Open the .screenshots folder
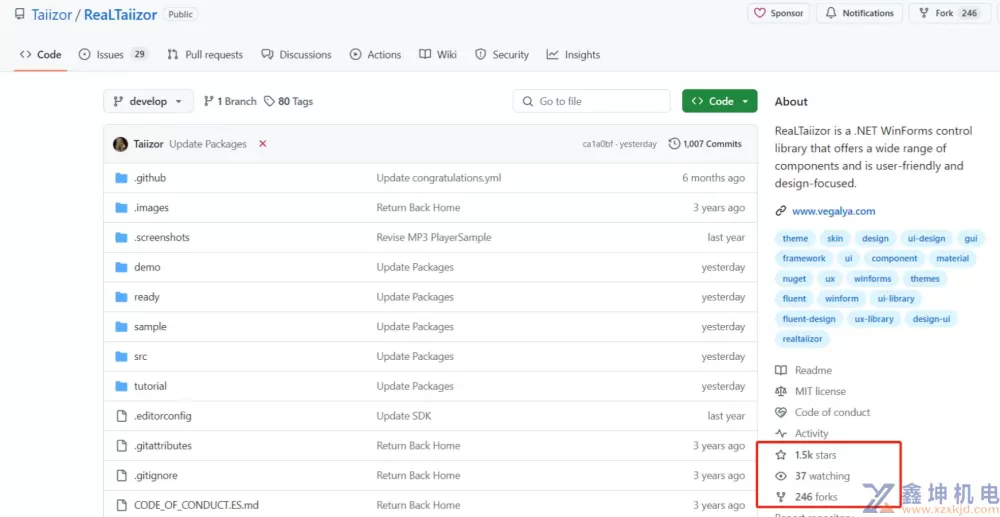 pyautogui.click(x=162, y=237)
